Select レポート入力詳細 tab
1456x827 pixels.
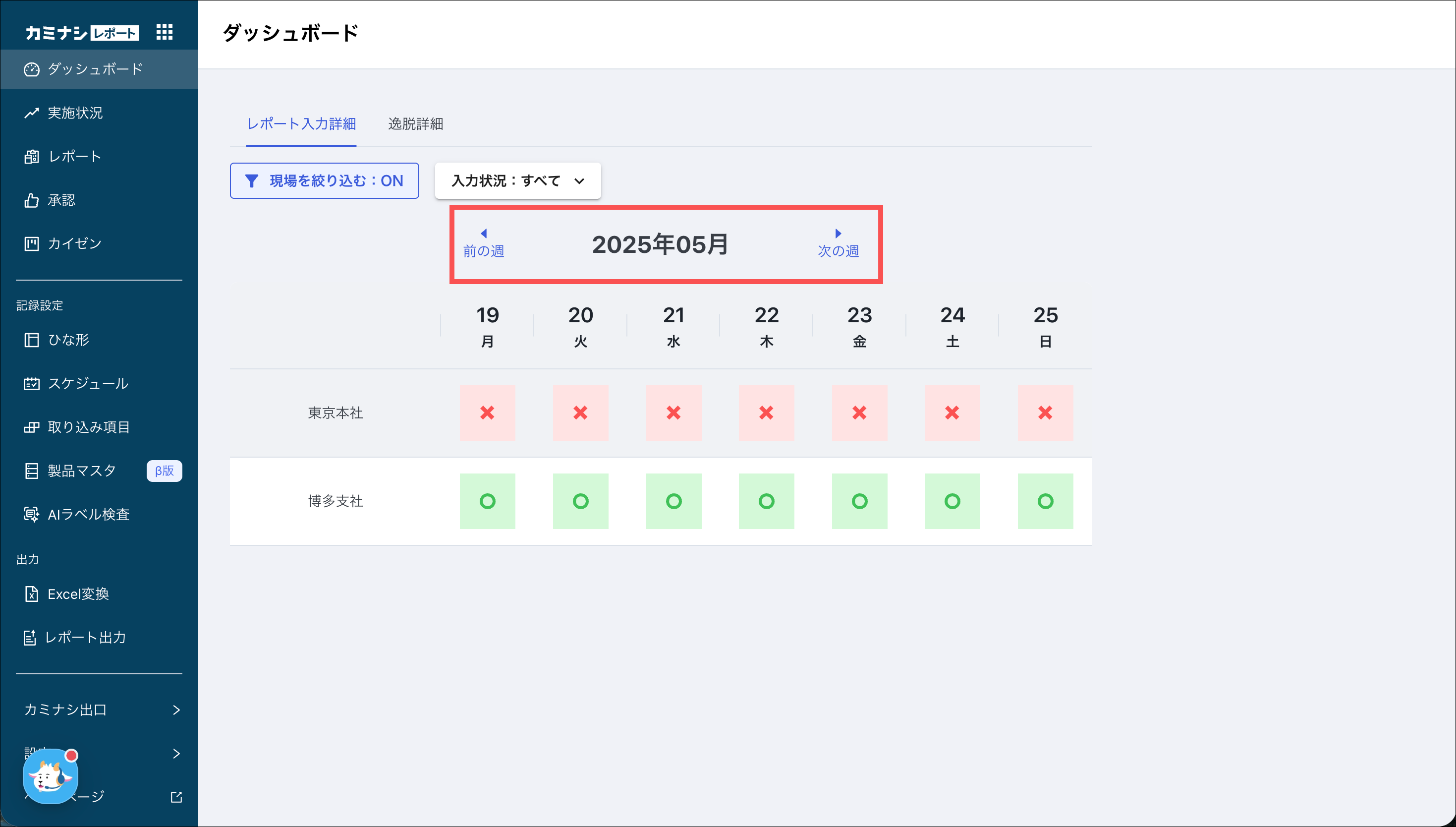click(x=301, y=124)
